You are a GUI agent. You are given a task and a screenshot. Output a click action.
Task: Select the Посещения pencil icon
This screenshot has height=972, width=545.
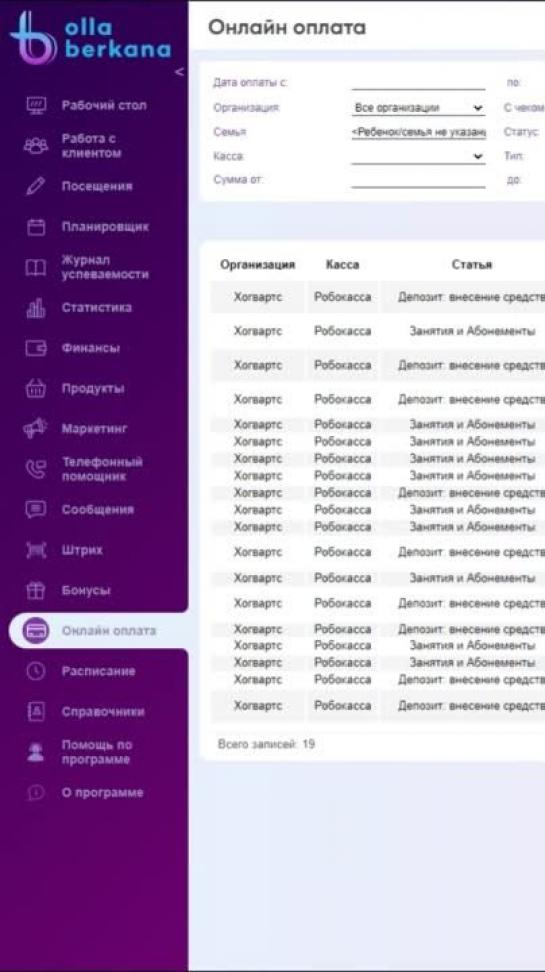point(32,187)
